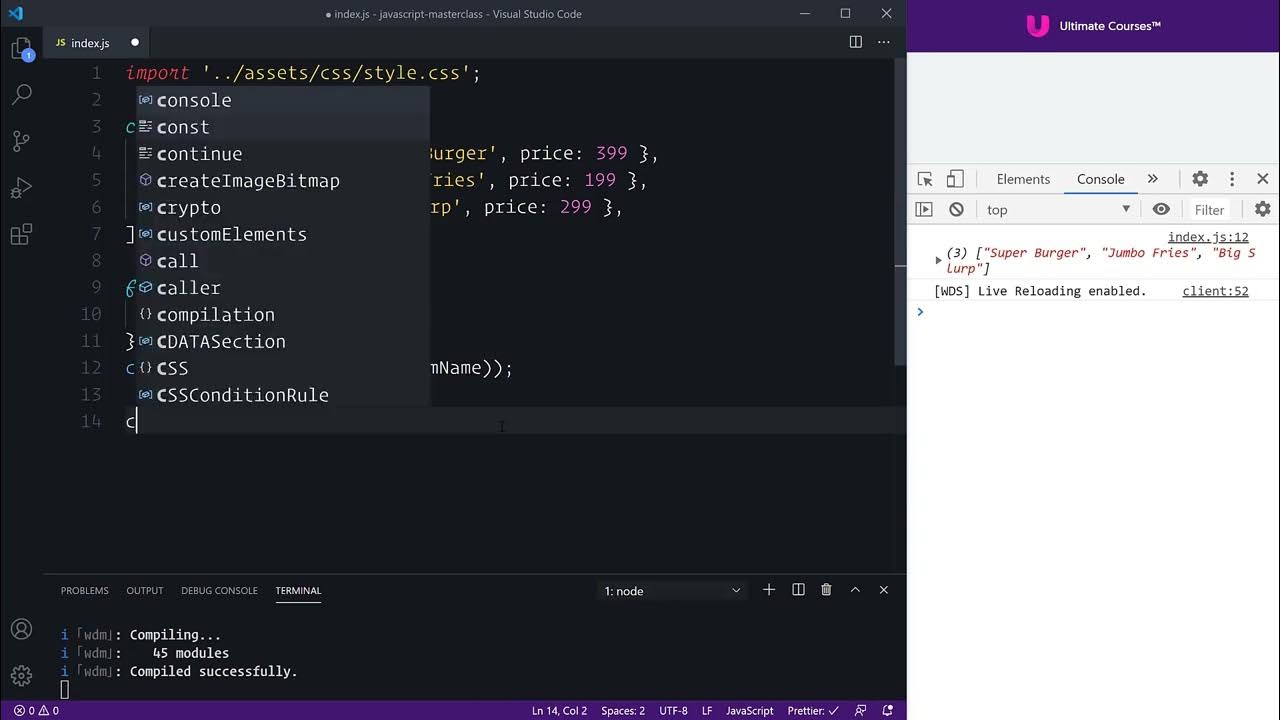Choose 'CSSConditionRule' from the suggestions
Image resolution: width=1280 pixels, height=720 pixels.
point(283,395)
